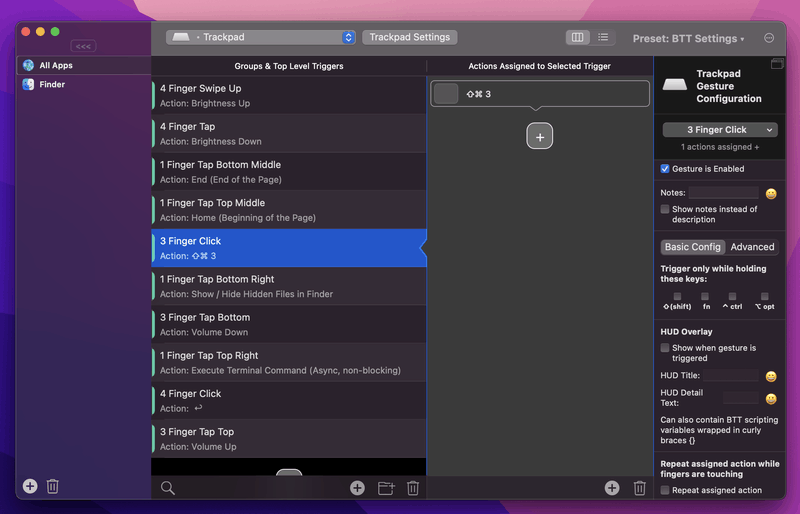
Task: Open Trackpad Settings
Action: click(x=410, y=37)
